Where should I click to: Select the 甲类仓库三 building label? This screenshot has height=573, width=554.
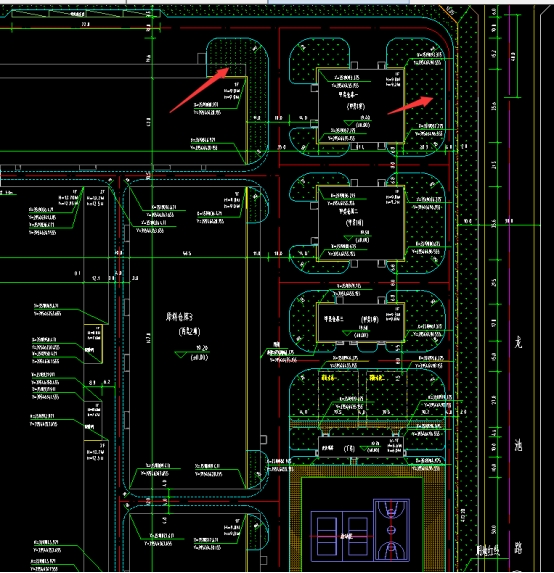[x=333, y=319]
